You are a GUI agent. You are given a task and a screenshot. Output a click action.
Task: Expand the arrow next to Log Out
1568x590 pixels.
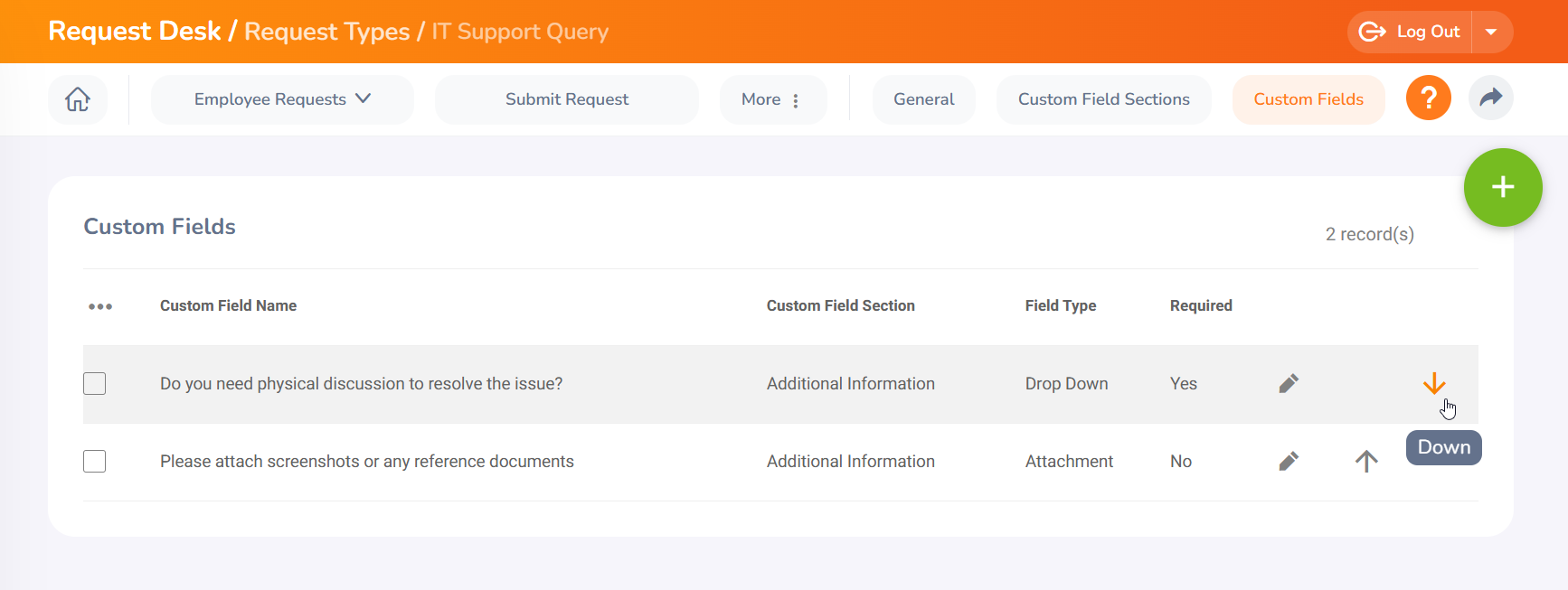click(x=1492, y=33)
